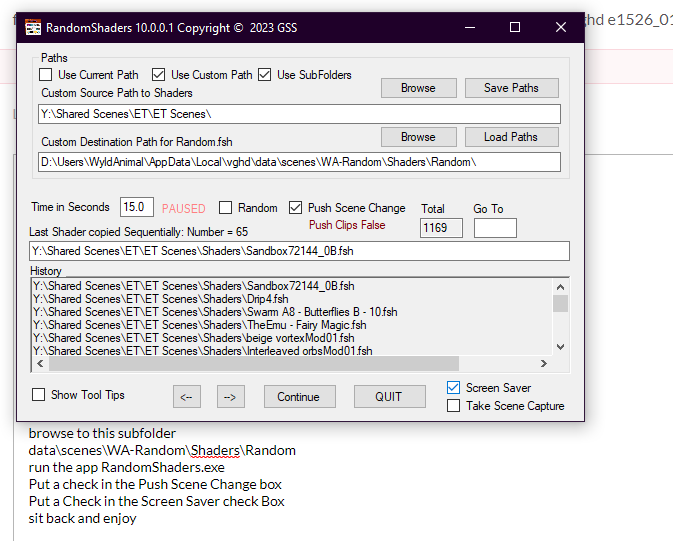The width and height of the screenshot is (673, 541).
Task: Click the previous shader arrow button
Action: (186, 397)
